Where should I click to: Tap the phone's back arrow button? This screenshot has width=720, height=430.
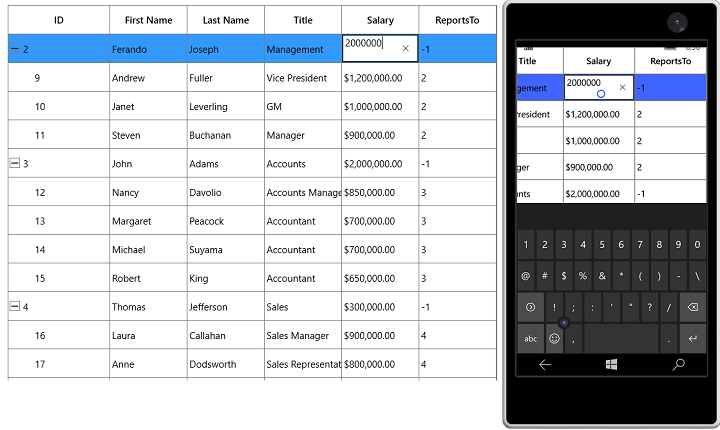click(x=545, y=365)
